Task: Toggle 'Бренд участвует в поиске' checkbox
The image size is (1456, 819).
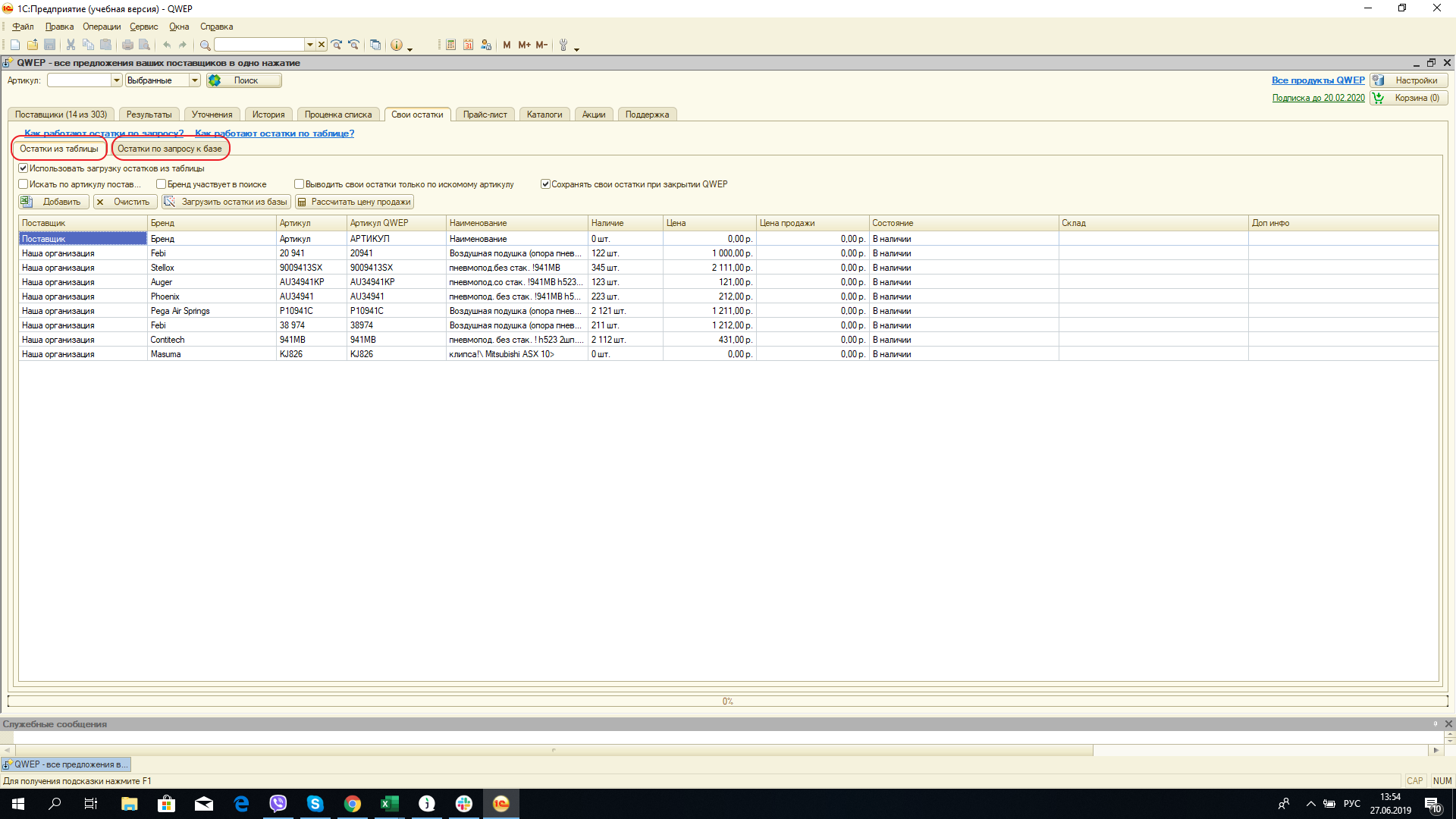Action: 162,184
